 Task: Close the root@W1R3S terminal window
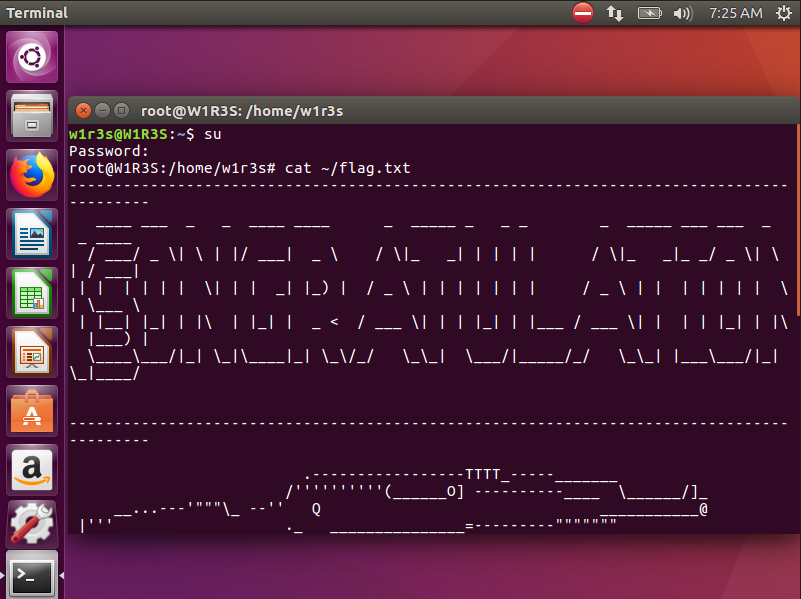84,110
